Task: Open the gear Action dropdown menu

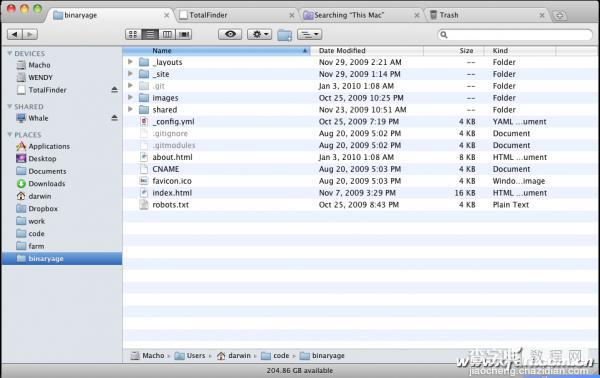Action: point(259,34)
